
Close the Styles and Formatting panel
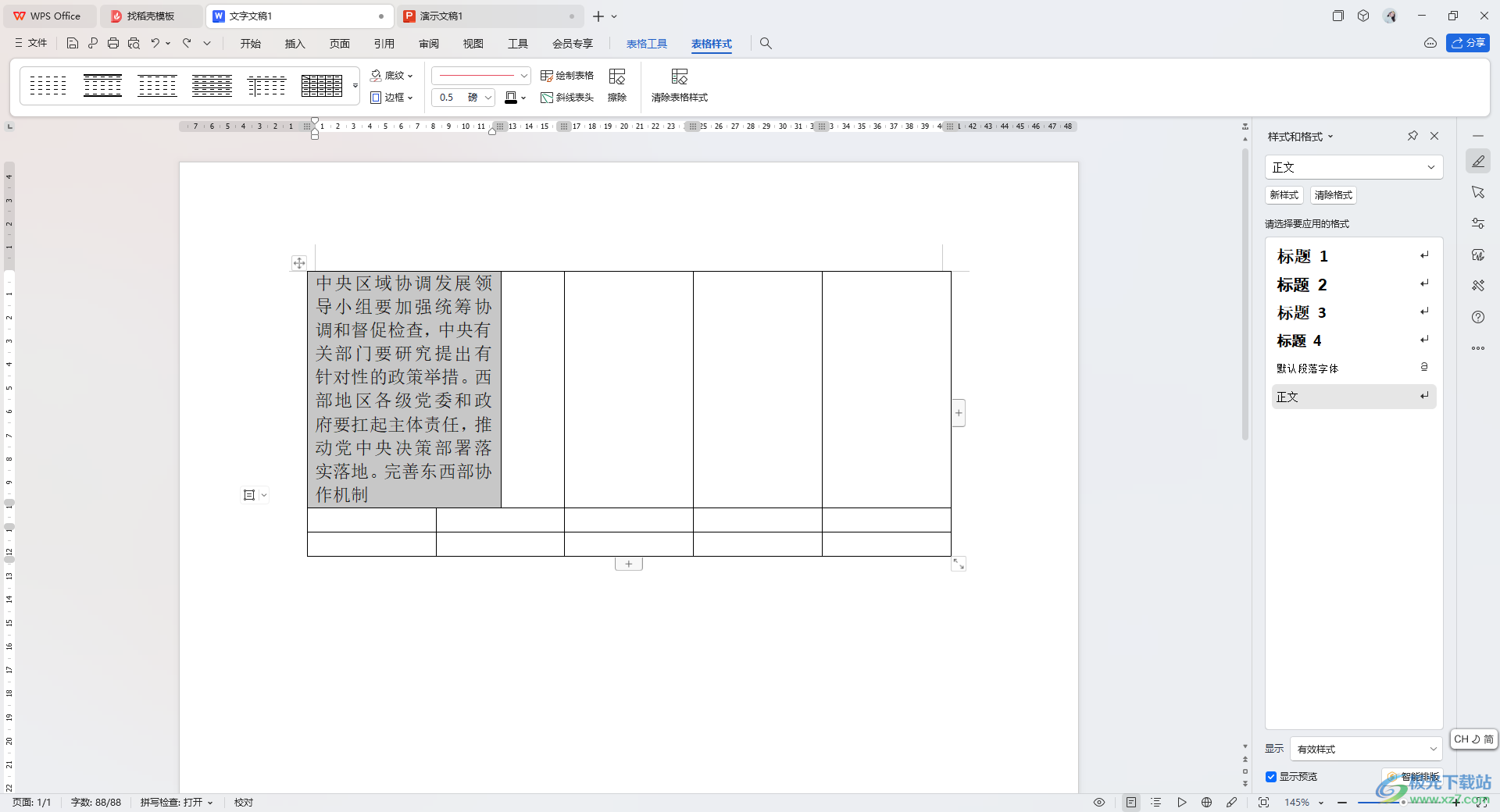click(x=1434, y=136)
